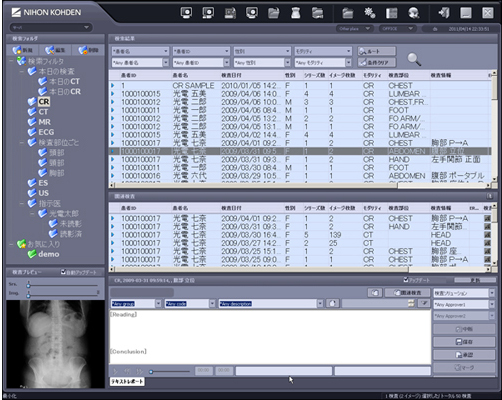This screenshot has width=502, height=400.
Task: Click the 新規 new filter icon
Action: pyautogui.click(x=22, y=50)
